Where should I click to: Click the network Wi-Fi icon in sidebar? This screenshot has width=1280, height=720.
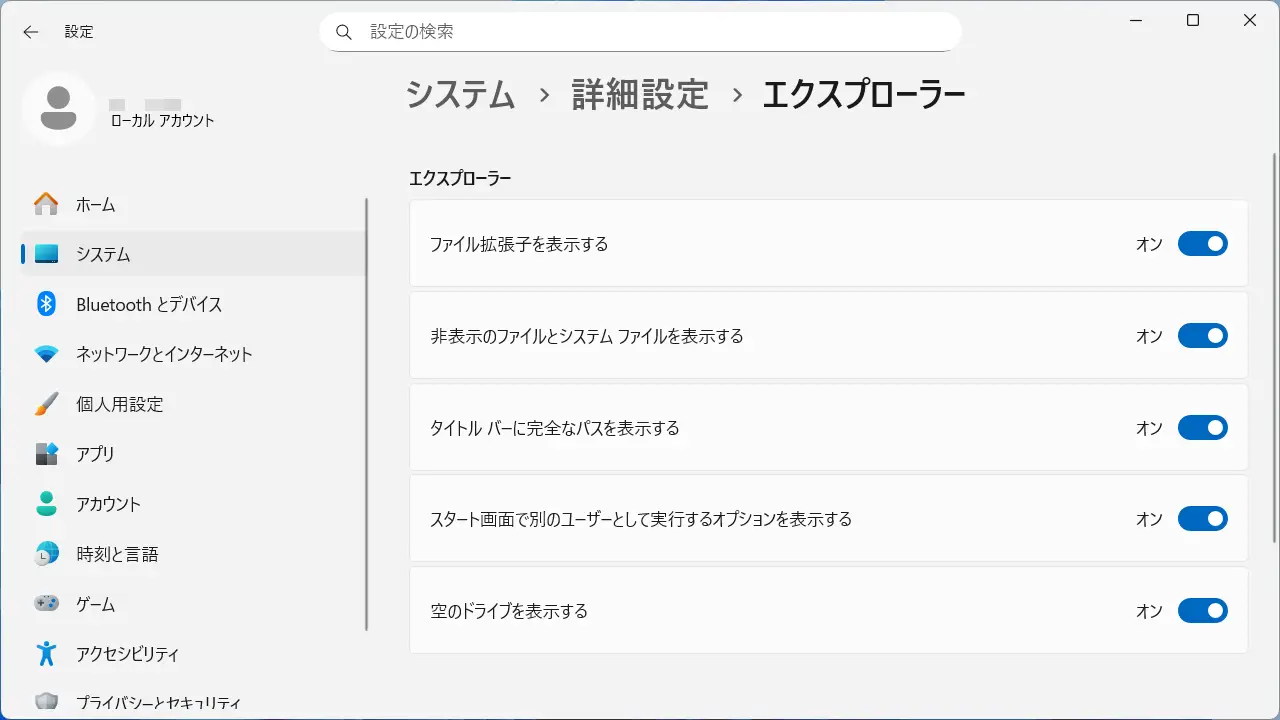point(46,354)
